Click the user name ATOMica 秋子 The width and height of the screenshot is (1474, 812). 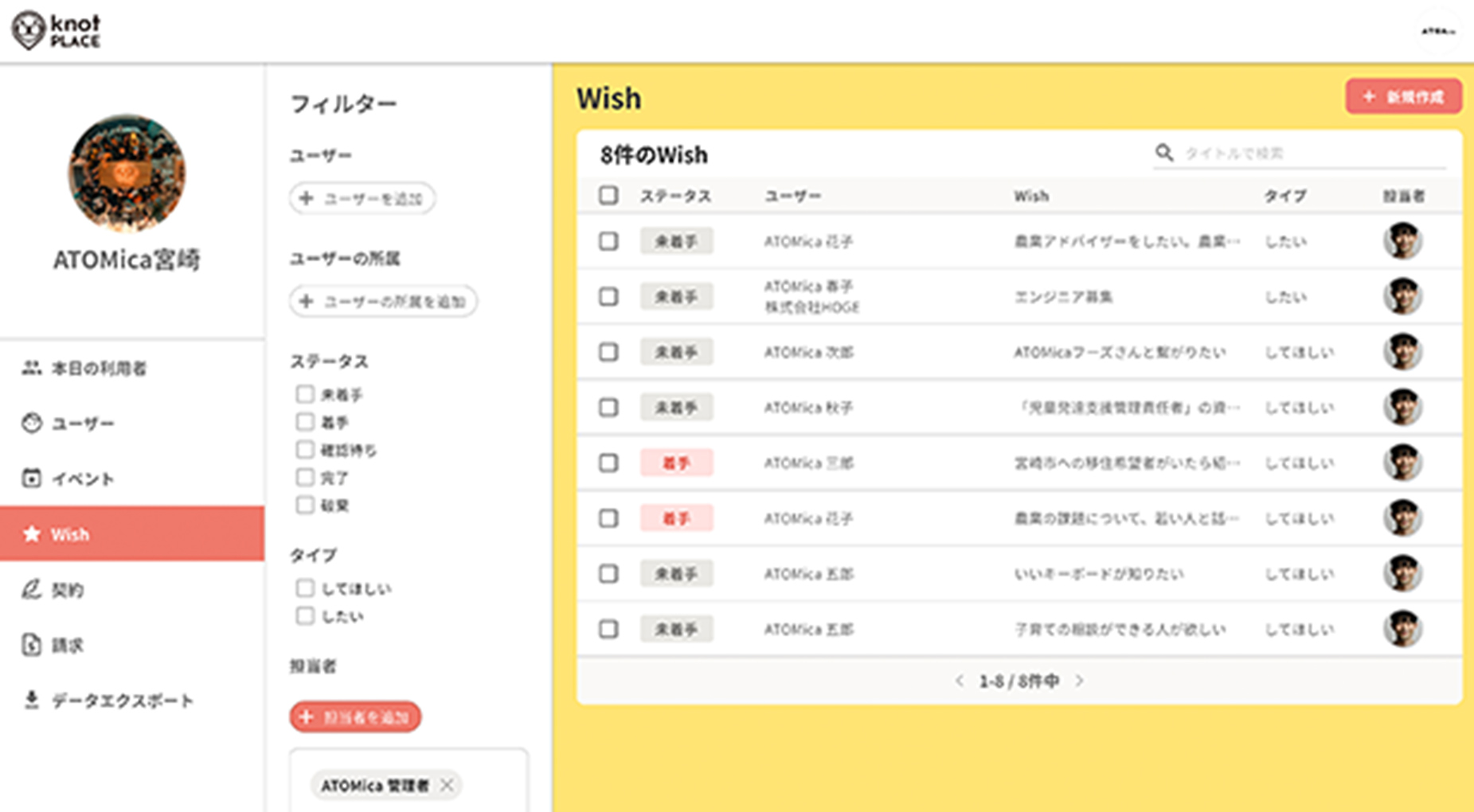point(808,408)
